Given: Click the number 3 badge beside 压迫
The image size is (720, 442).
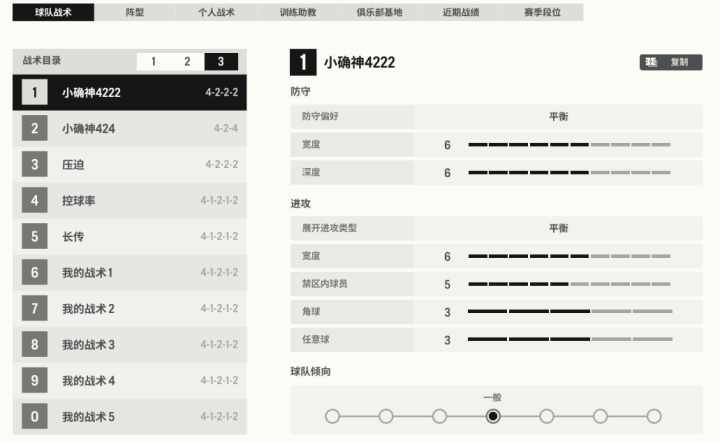Looking at the screenshot, I should click(x=34, y=164).
